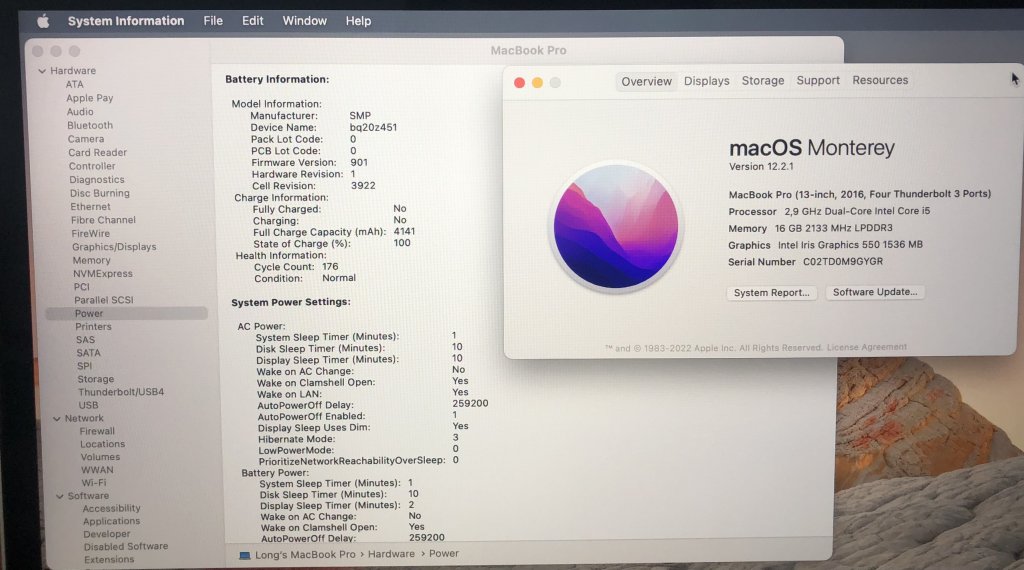The width and height of the screenshot is (1024, 570).
Task: Click the Full Charge Capacity value 4141
Action: coord(404,231)
